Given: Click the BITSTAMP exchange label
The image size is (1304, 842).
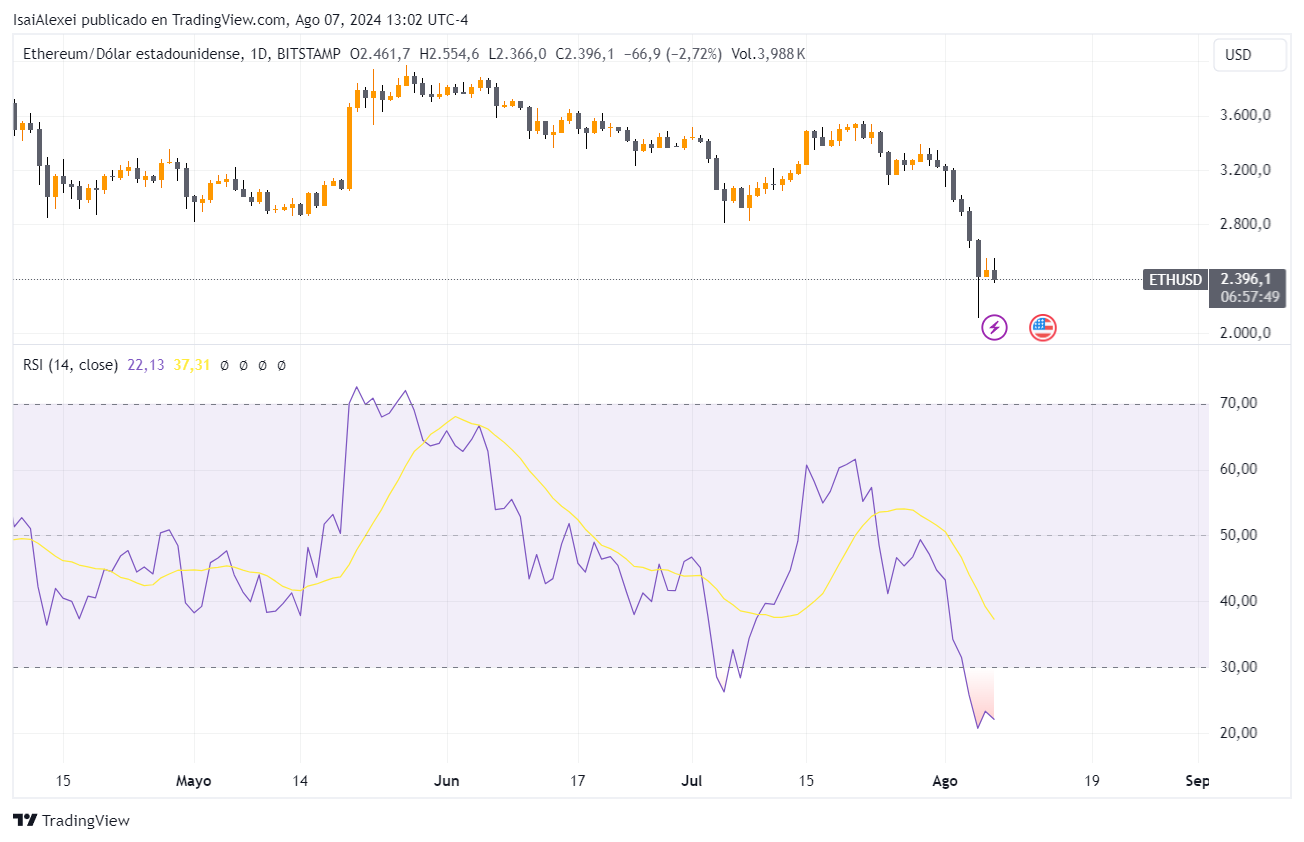Looking at the screenshot, I should click(x=307, y=54).
